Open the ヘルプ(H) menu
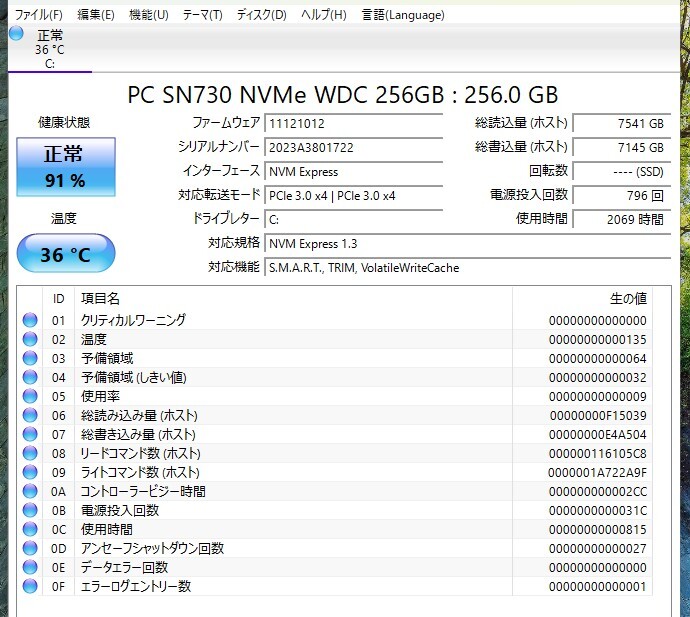690x617 pixels. pos(323,15)
